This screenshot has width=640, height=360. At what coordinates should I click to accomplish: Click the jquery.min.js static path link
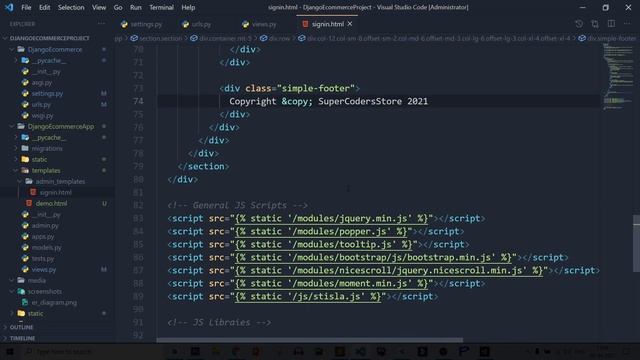[x=331, y=218]
